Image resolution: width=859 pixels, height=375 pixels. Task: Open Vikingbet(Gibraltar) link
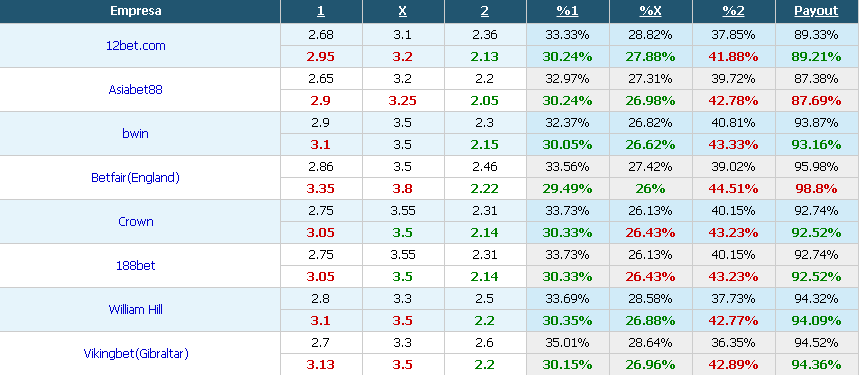tap(136, 354)
